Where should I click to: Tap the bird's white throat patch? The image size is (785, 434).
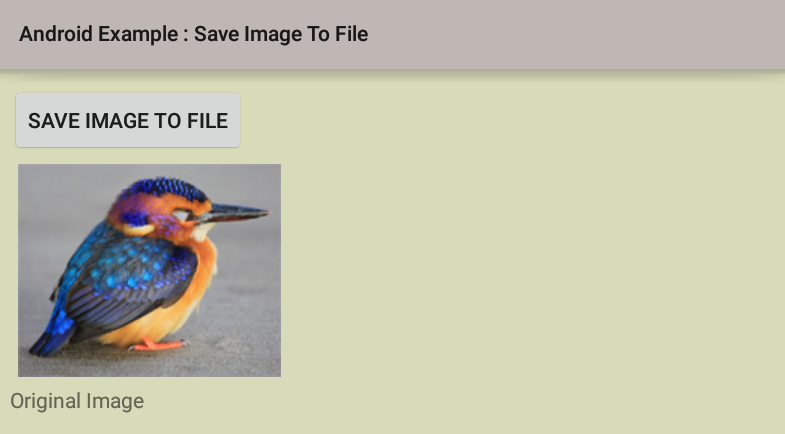[x=203, y=231]
